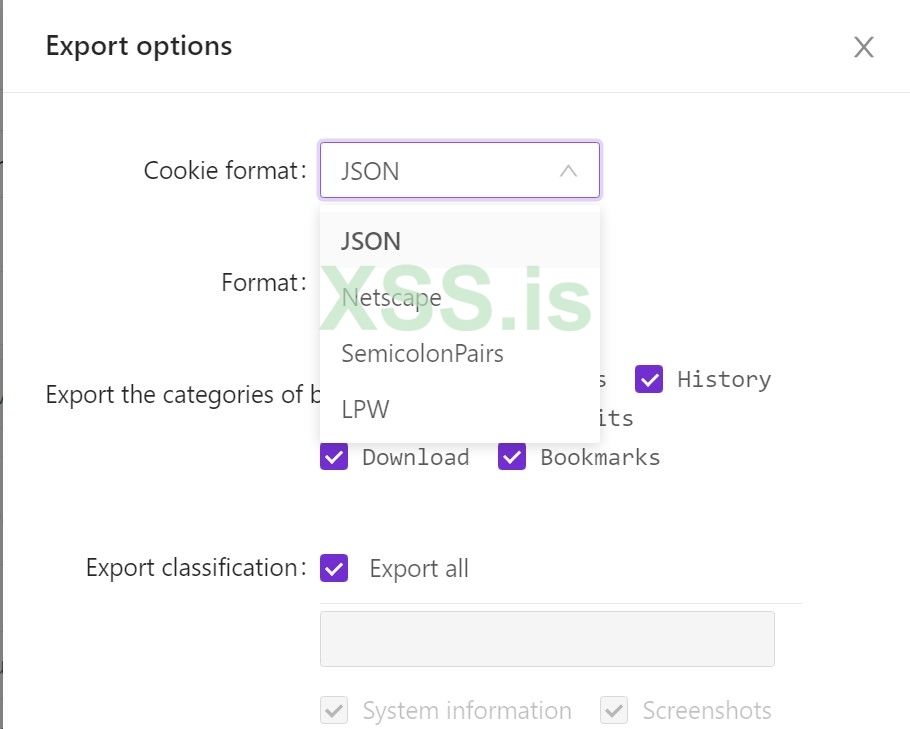The width and height of the screenshot is (910, 729).
Task: Click the Export options dialog title
Action: click(139, 46)
